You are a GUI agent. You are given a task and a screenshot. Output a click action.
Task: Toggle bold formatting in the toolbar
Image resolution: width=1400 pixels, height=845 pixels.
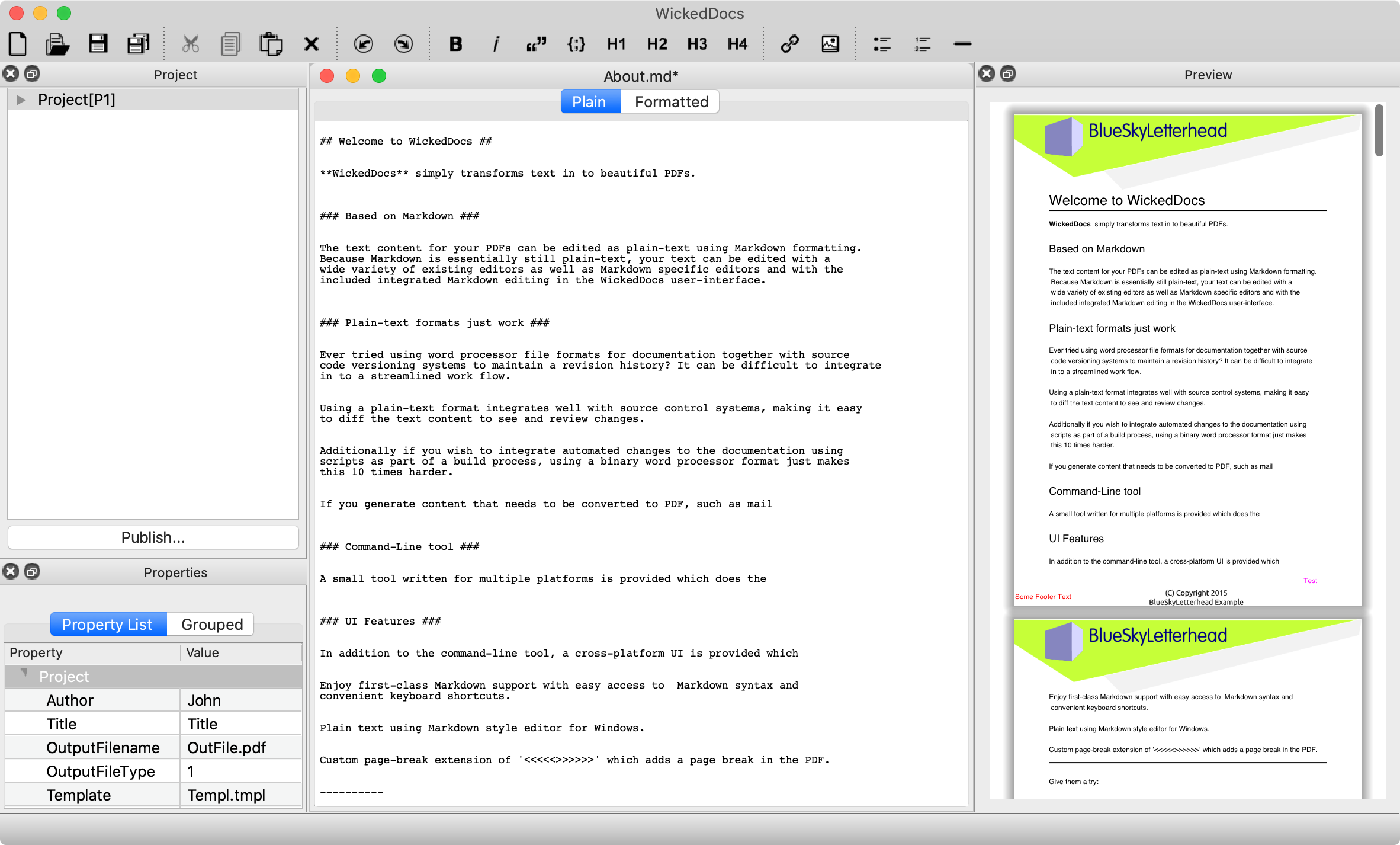coord(455,44)
